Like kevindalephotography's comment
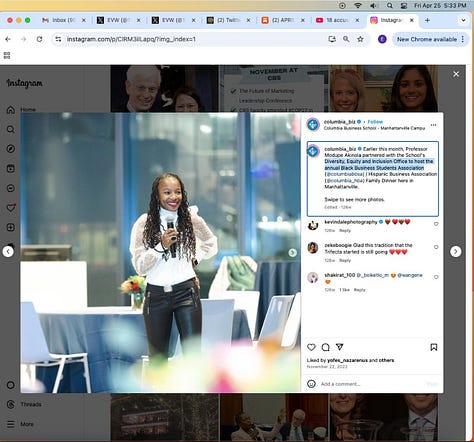The width and height of the screenshot is (474, 442). 436,224
